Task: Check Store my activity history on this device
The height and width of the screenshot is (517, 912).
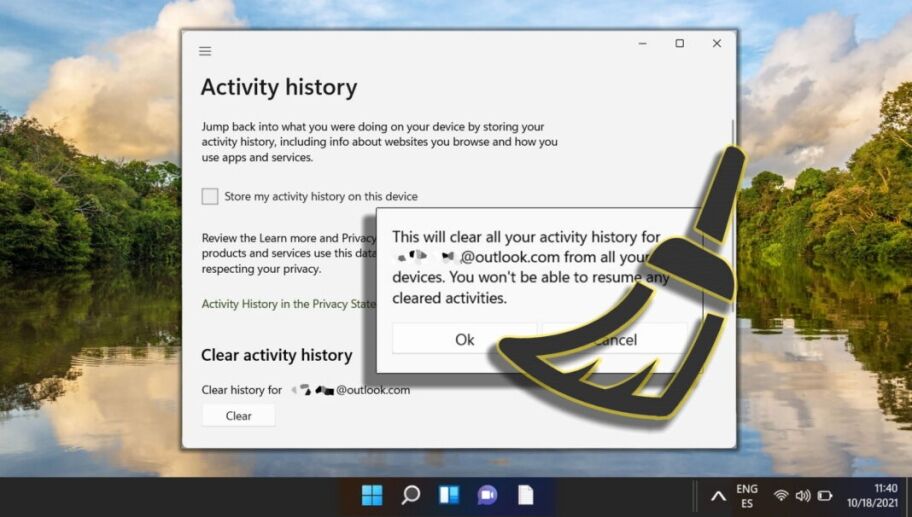Action: pyautogui.click(x=210, y=197)
